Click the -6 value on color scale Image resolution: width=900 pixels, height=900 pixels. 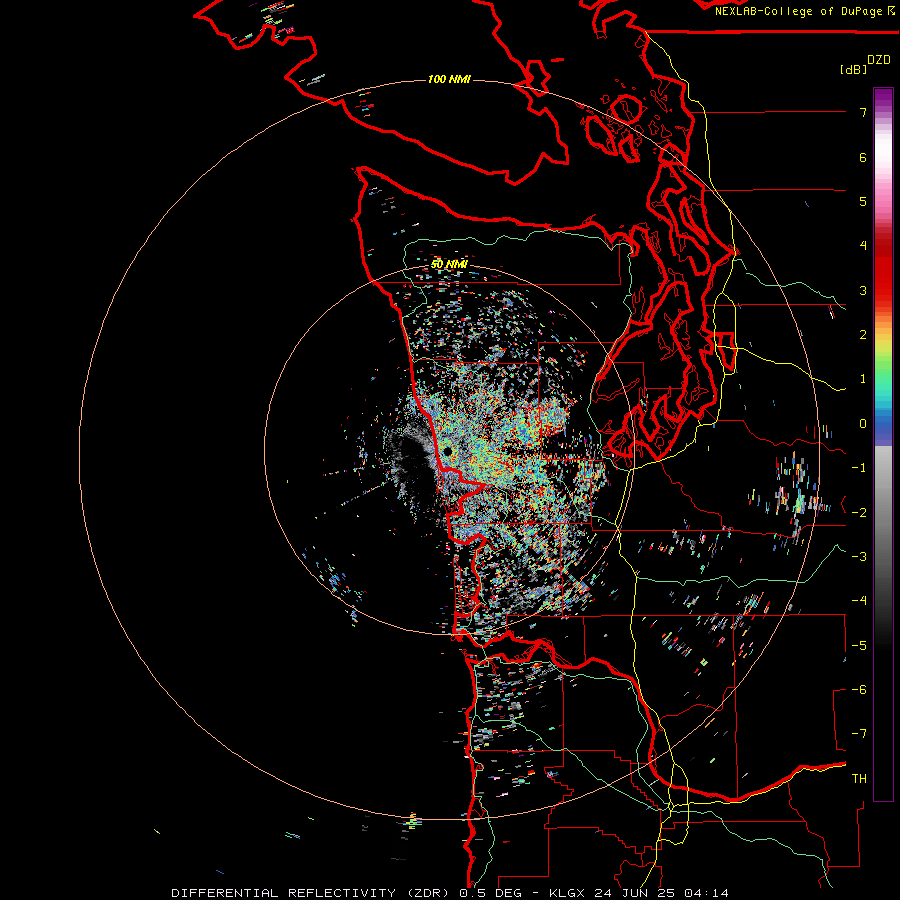click(859, 690)
